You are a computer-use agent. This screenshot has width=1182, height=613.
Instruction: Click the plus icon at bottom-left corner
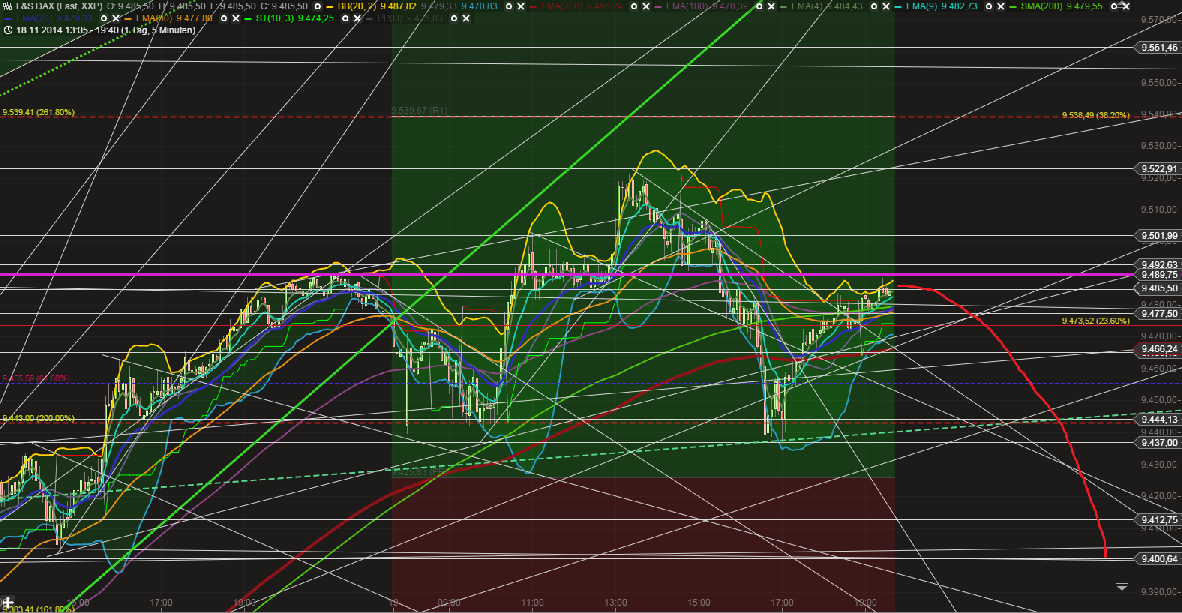pyautogui.click(x=7, y=603)
